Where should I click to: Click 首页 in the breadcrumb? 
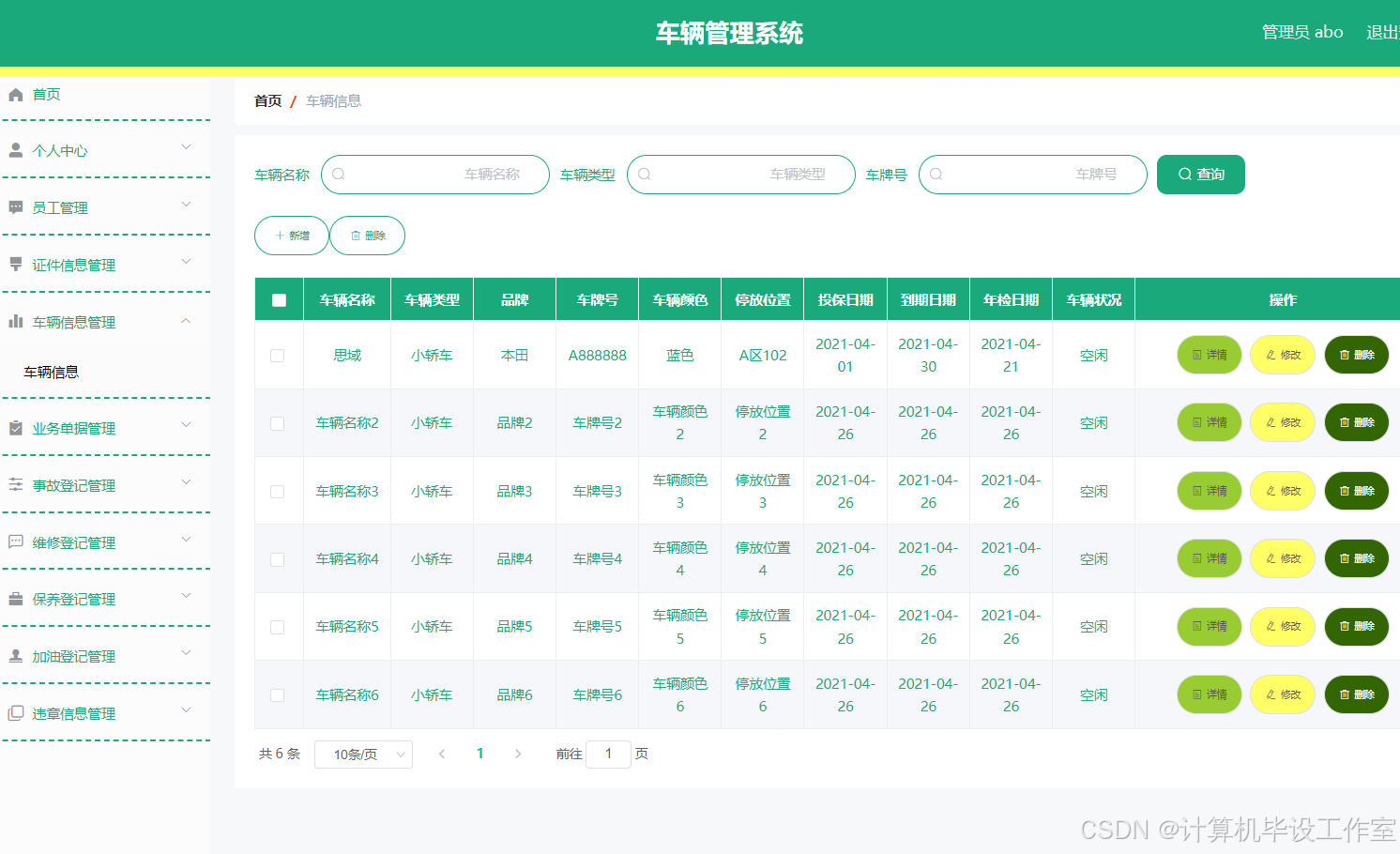pyautogui.click(x=267, y=101)
